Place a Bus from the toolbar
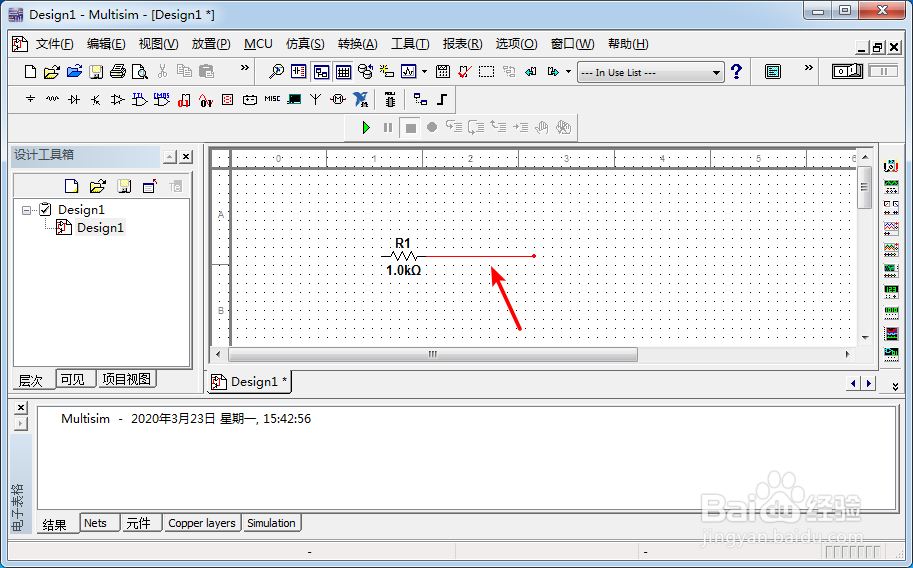Image resolution: width=913 pixels, height=568 pixels. pyautogui.click(x=442, y=100)
